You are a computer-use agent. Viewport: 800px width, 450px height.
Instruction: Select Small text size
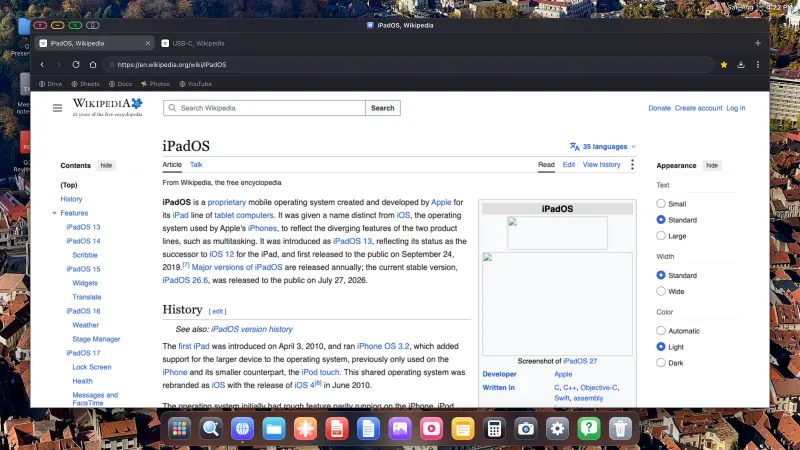coord(661,204)
